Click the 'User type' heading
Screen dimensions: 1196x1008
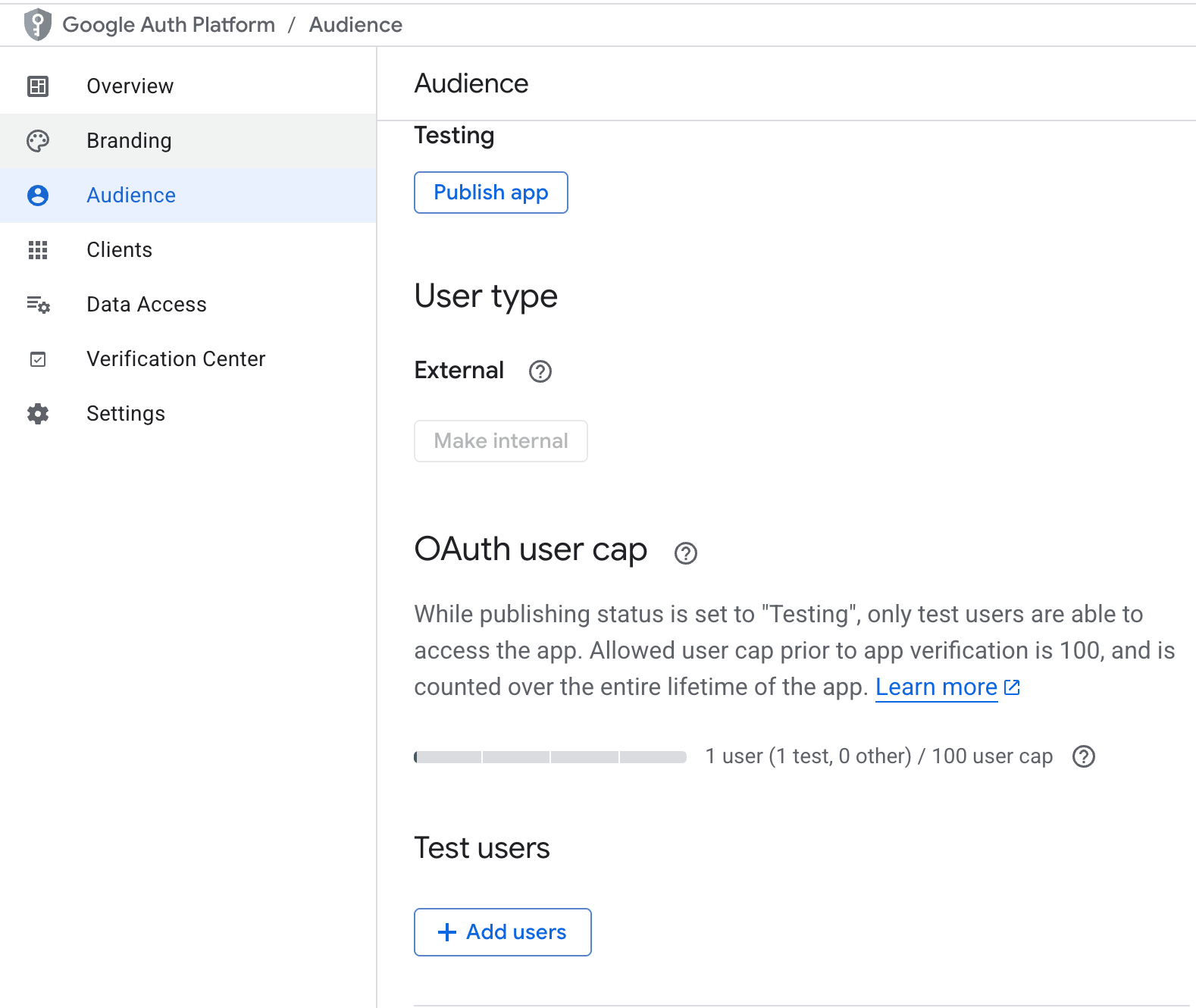tap(486, 296)
